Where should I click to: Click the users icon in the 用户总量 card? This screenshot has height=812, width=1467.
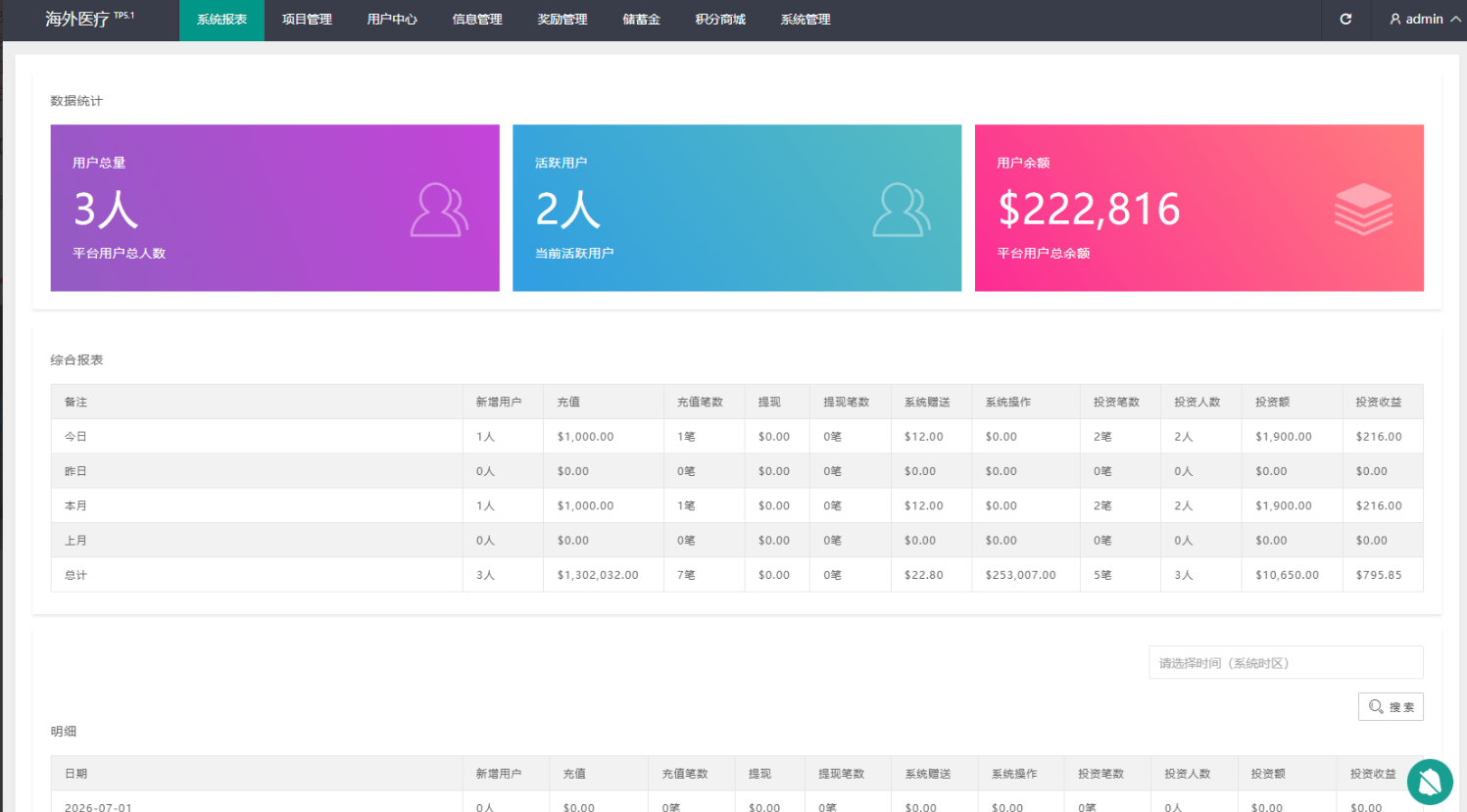coord(439,210)
